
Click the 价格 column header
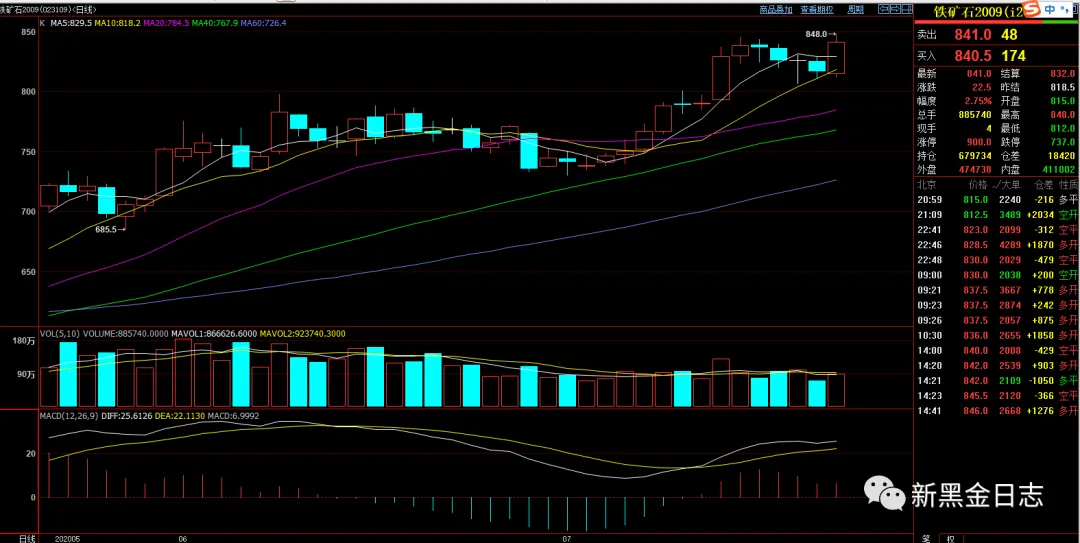pyautogui.click(x=978, y=184)
